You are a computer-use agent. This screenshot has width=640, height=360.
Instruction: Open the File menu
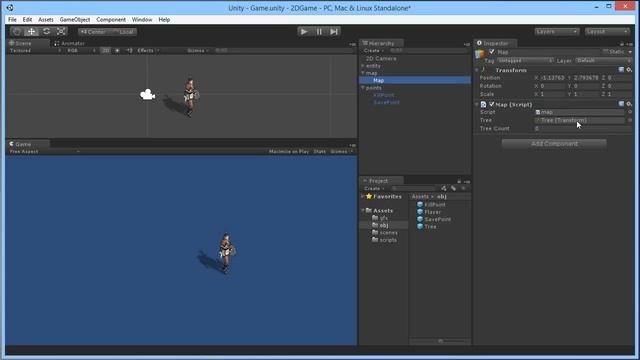click(x=12, y=20)
